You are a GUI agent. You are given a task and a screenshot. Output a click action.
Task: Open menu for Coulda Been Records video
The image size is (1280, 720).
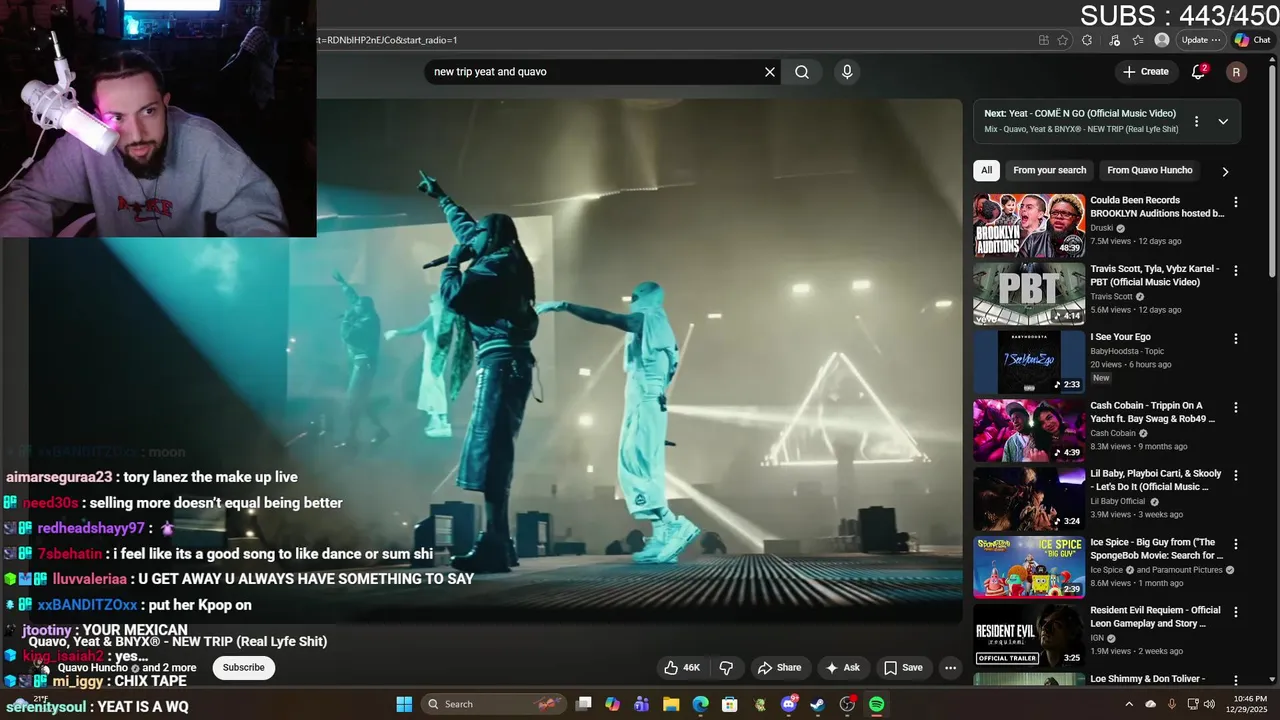pos(1236,202)
